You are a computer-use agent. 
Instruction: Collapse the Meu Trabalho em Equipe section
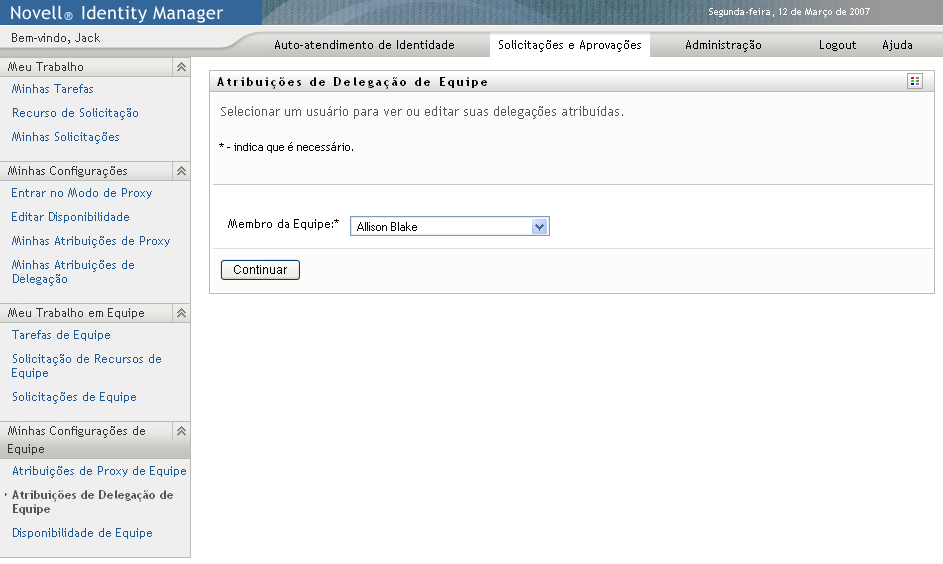(x=181, y=313)
